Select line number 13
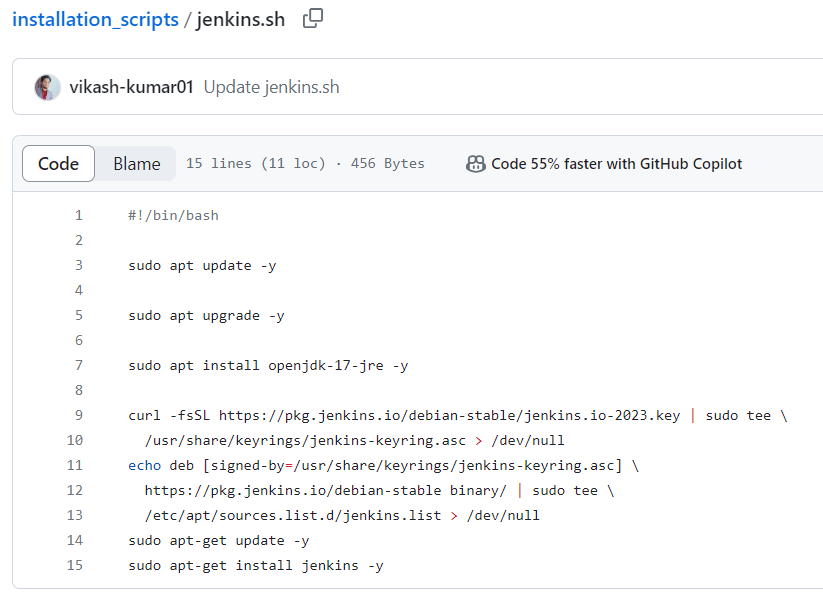This screenshot has height=592, width=823. click(x=75, y=515)
